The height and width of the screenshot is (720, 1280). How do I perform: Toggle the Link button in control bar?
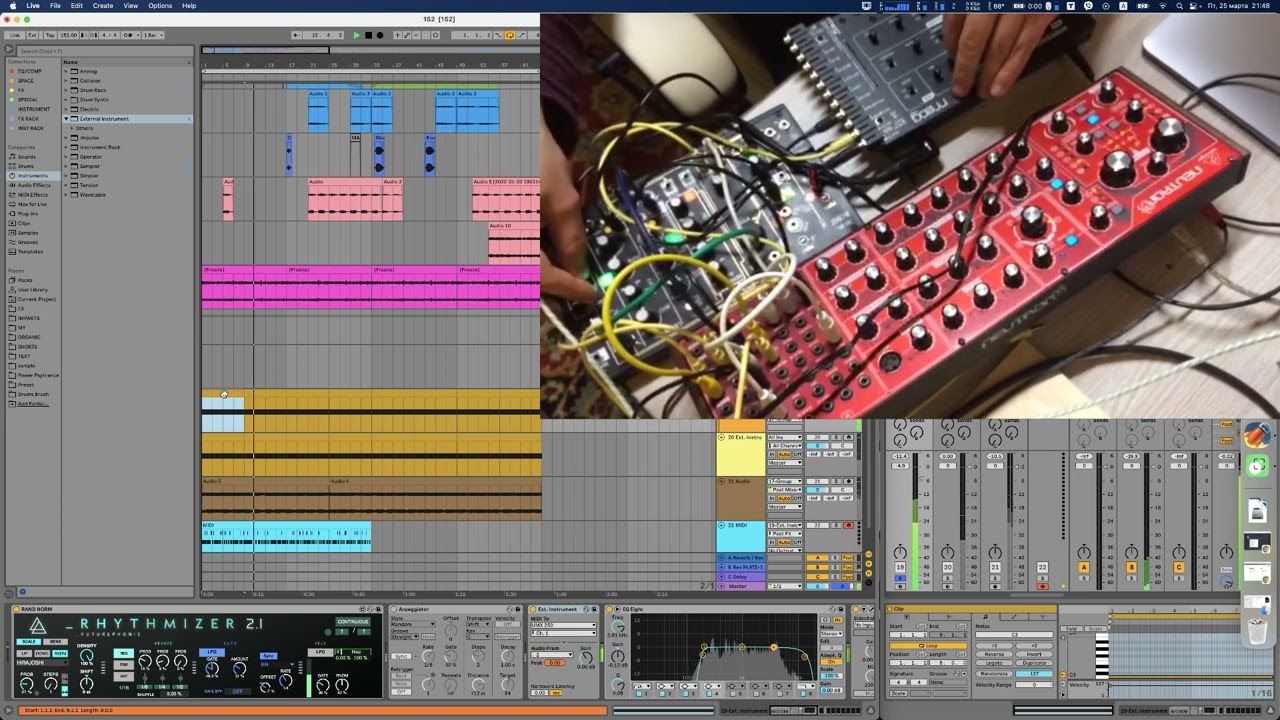(15, 35)
